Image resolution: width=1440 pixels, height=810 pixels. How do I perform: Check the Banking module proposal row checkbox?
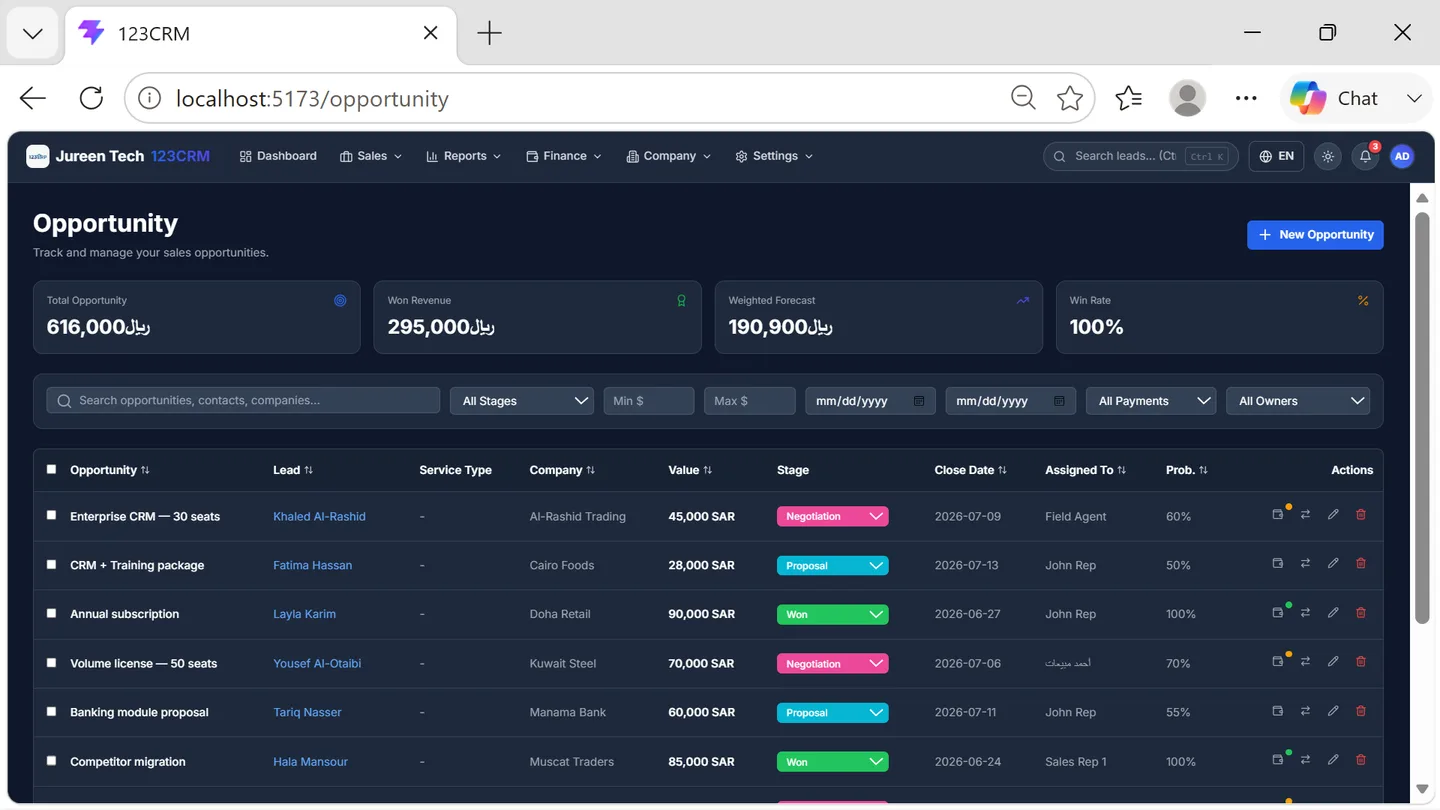[52, 711]
